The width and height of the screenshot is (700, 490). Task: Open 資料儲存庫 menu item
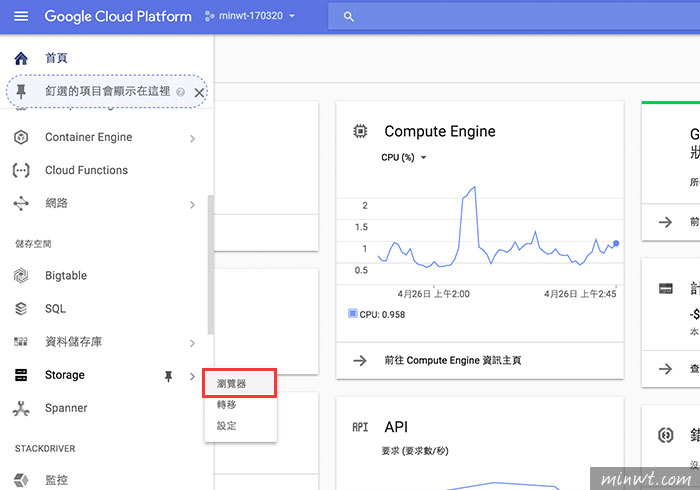74,342
